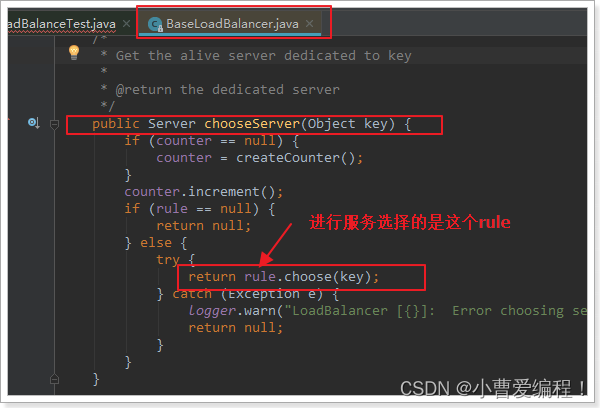The height and width of the screenshot is (408, 600).
Task: Click the rule.choose(key) call
Action: pos(307,277)
